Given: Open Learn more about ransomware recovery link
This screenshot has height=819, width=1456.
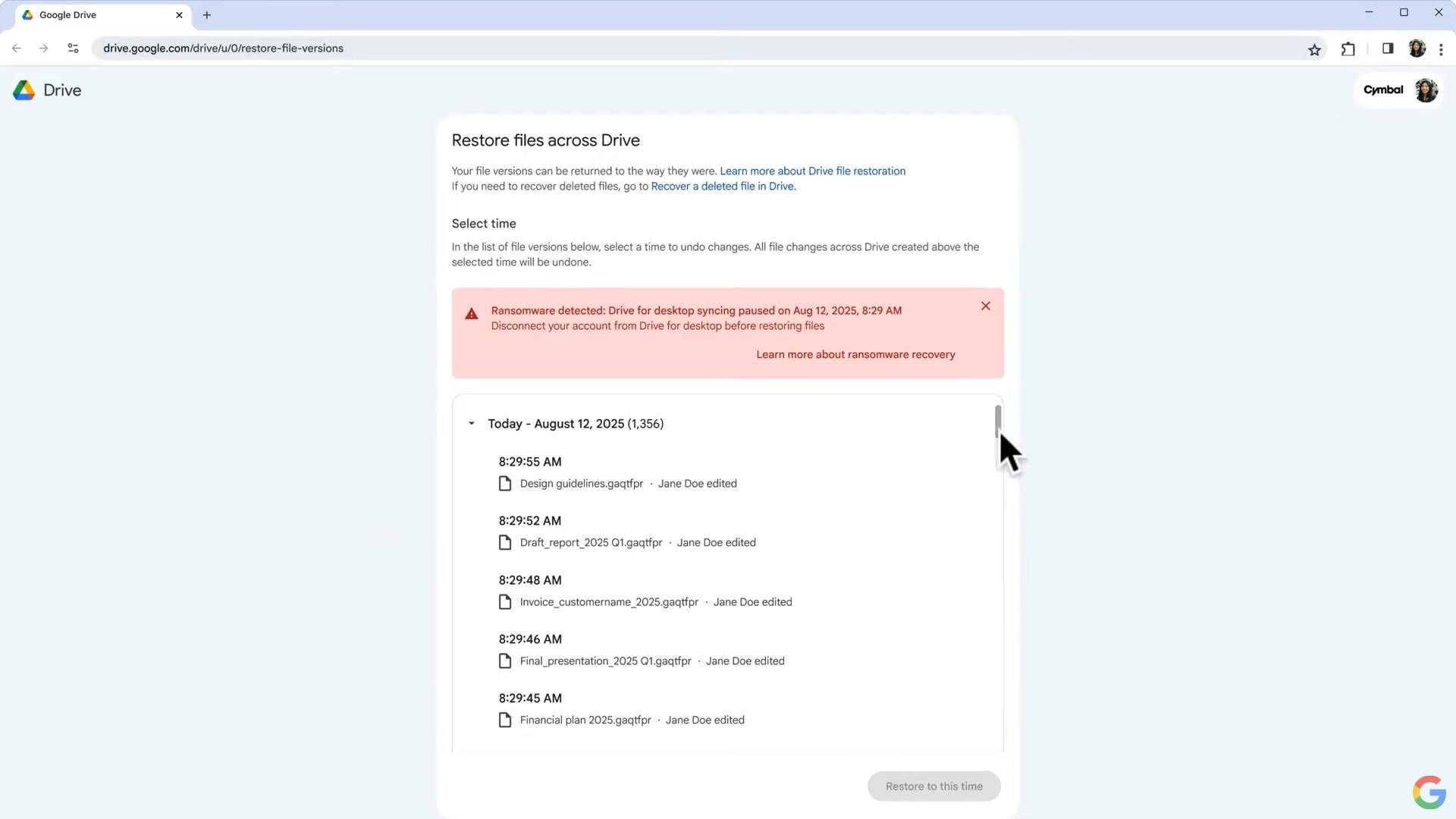Looking at the screenshot, I should (x=855, y=355).
